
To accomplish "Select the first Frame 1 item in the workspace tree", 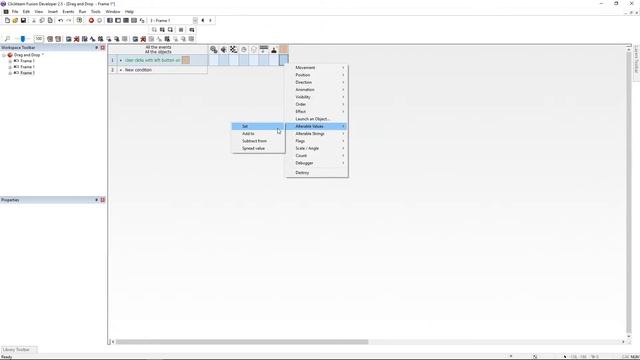I will point(27,61).
